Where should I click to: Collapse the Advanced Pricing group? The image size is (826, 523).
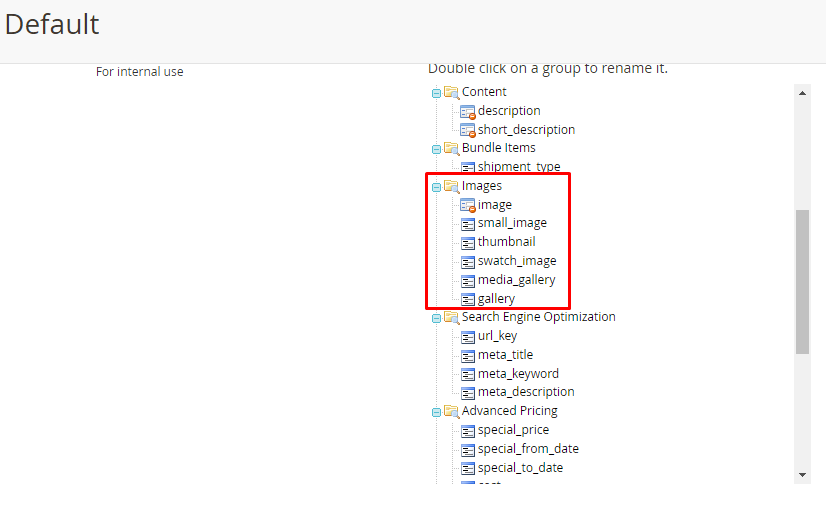[x=436, y=412]
